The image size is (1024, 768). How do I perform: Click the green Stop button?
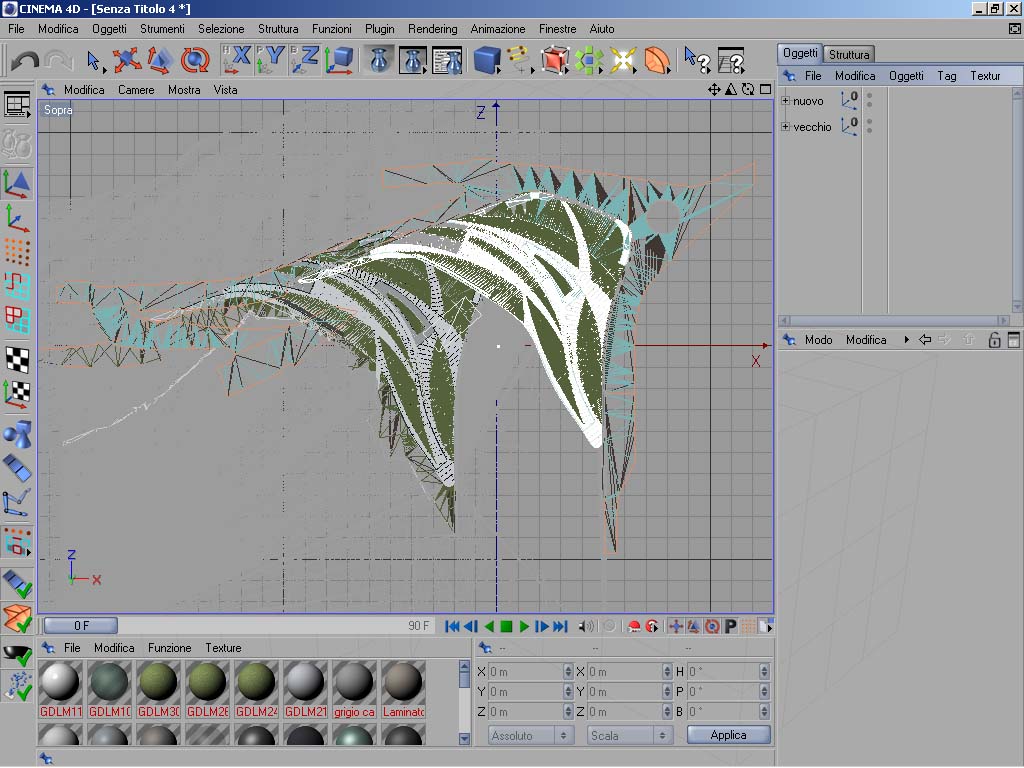pyautogui.click(x=506, y=626)
